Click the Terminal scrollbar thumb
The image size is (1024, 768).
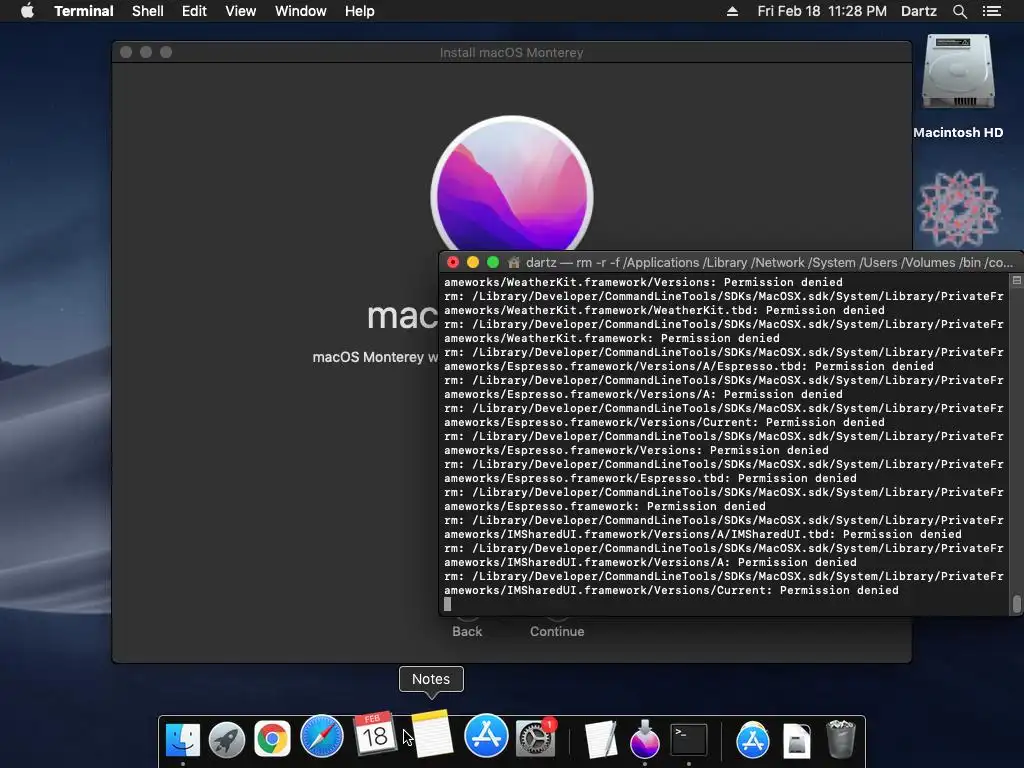1016,604
